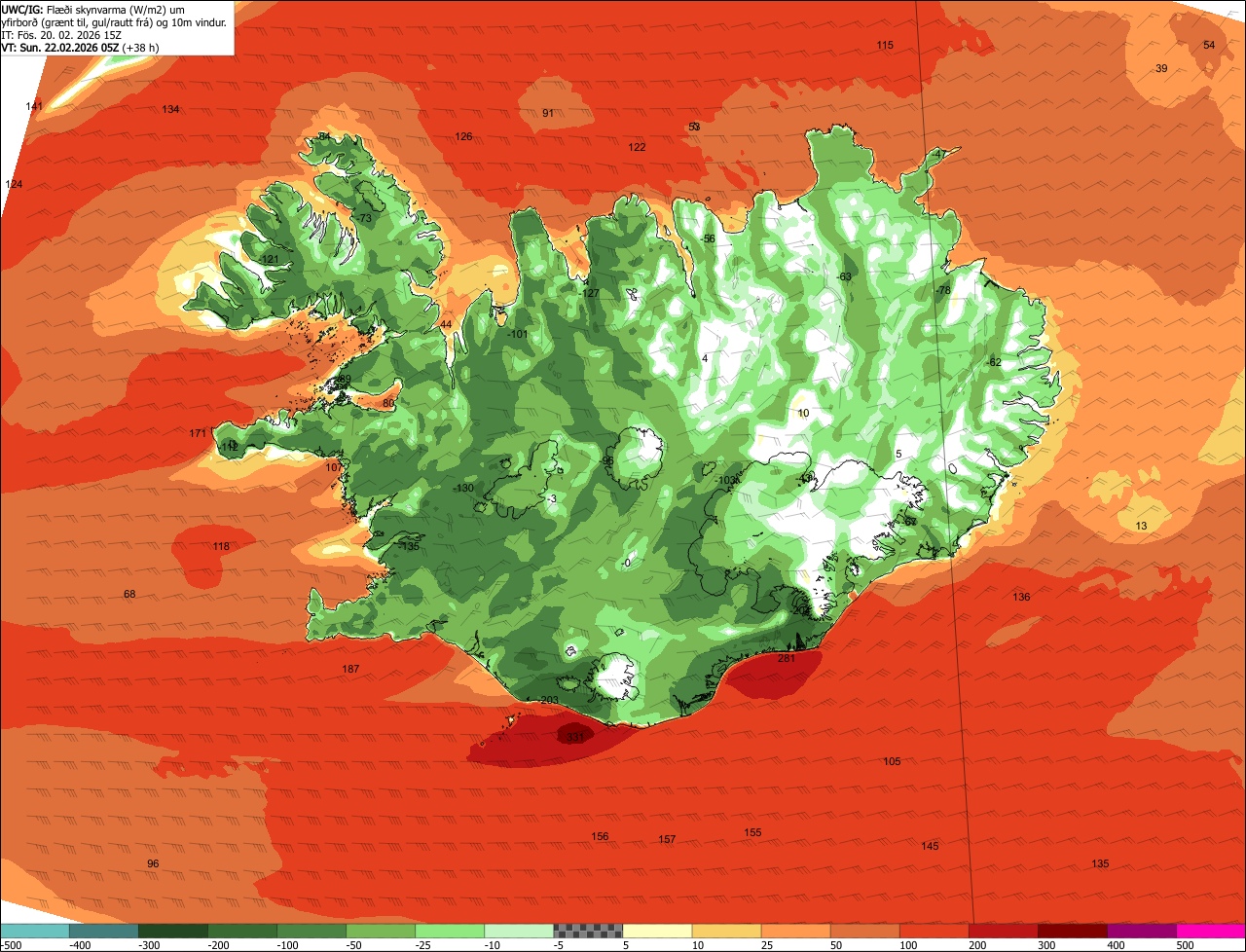This screenshot has height=952, width=1246.
Task: Select the red-orange 100 to 200 swatch
Action: (934, 931)
